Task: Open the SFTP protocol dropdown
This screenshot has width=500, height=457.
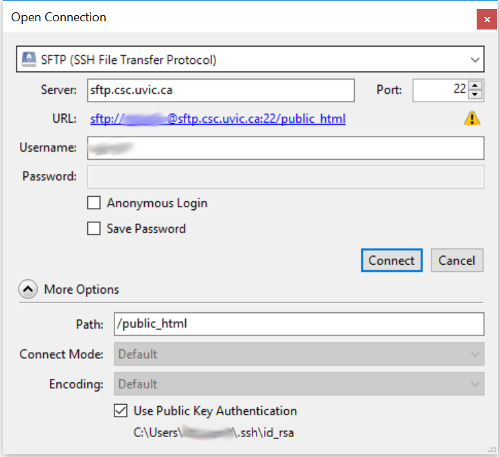Action: 250,59
